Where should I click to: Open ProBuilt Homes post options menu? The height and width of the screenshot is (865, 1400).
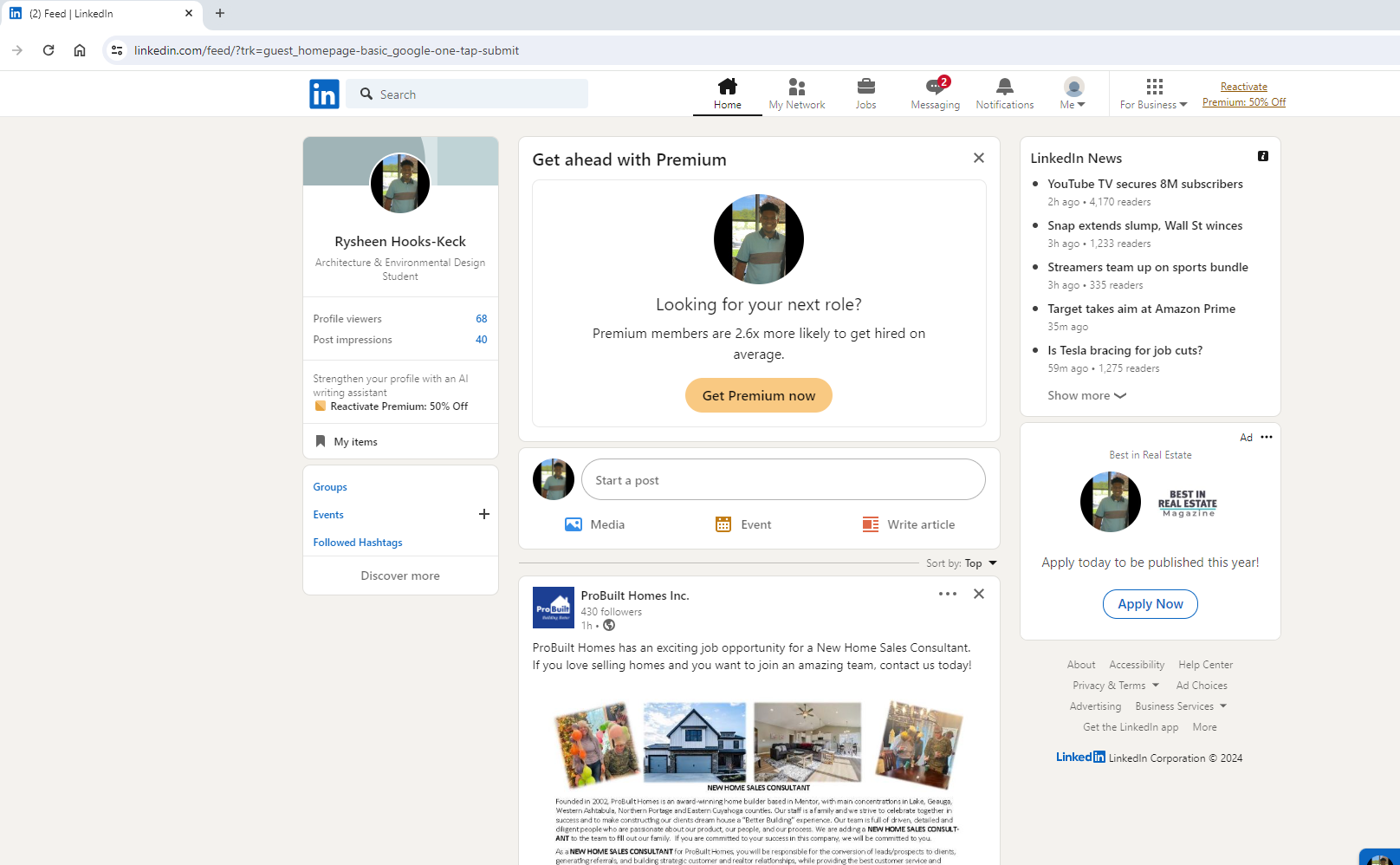[948, 594]
